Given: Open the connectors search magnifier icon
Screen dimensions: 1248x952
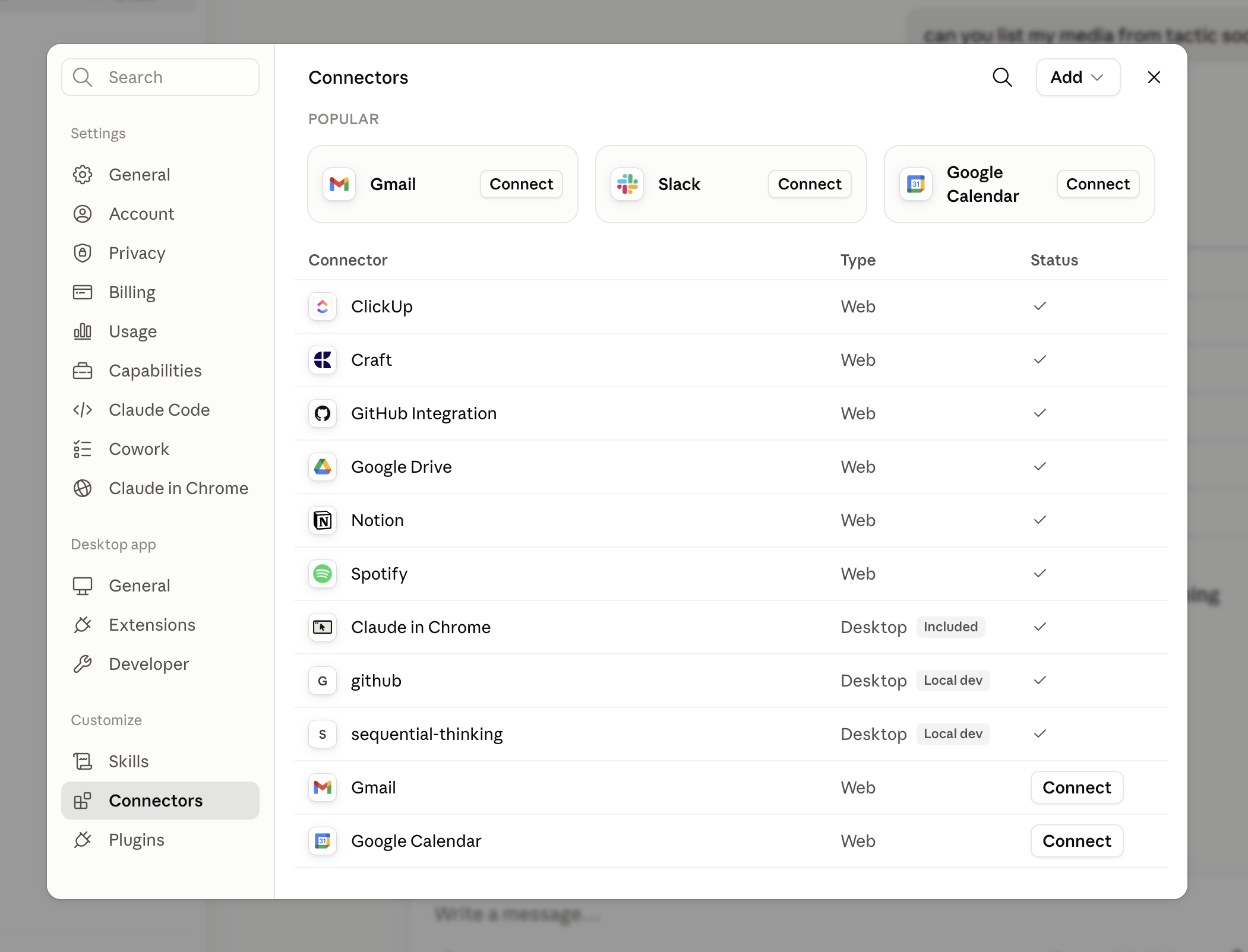Looking at the screenshot, I should click(x=1002, y=77).
